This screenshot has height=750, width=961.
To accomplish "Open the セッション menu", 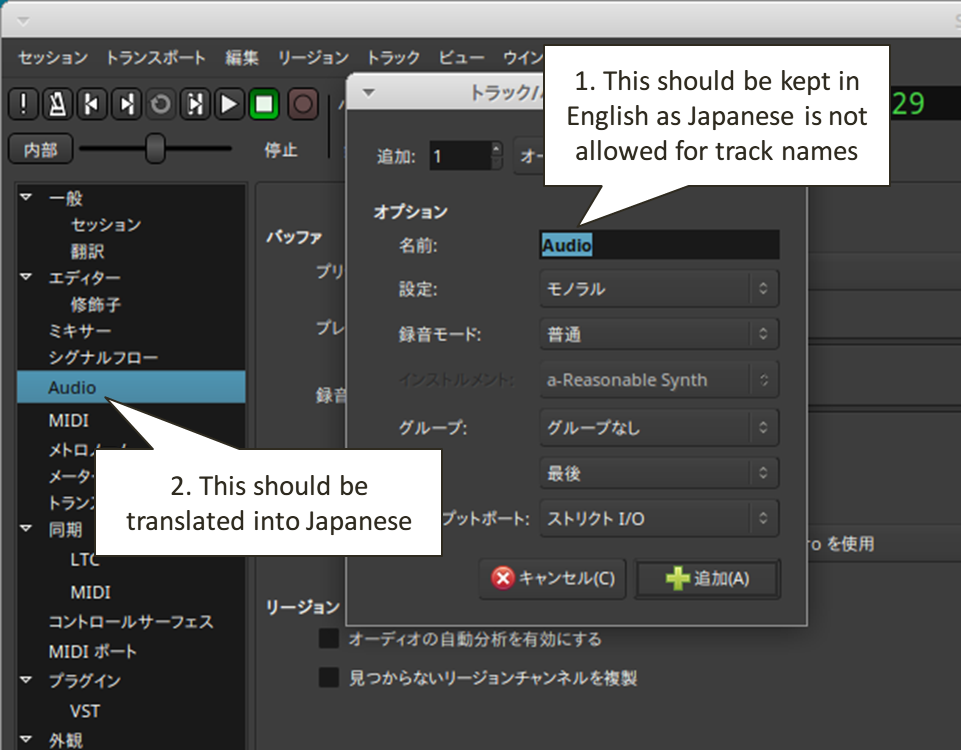I will point(53,58).
